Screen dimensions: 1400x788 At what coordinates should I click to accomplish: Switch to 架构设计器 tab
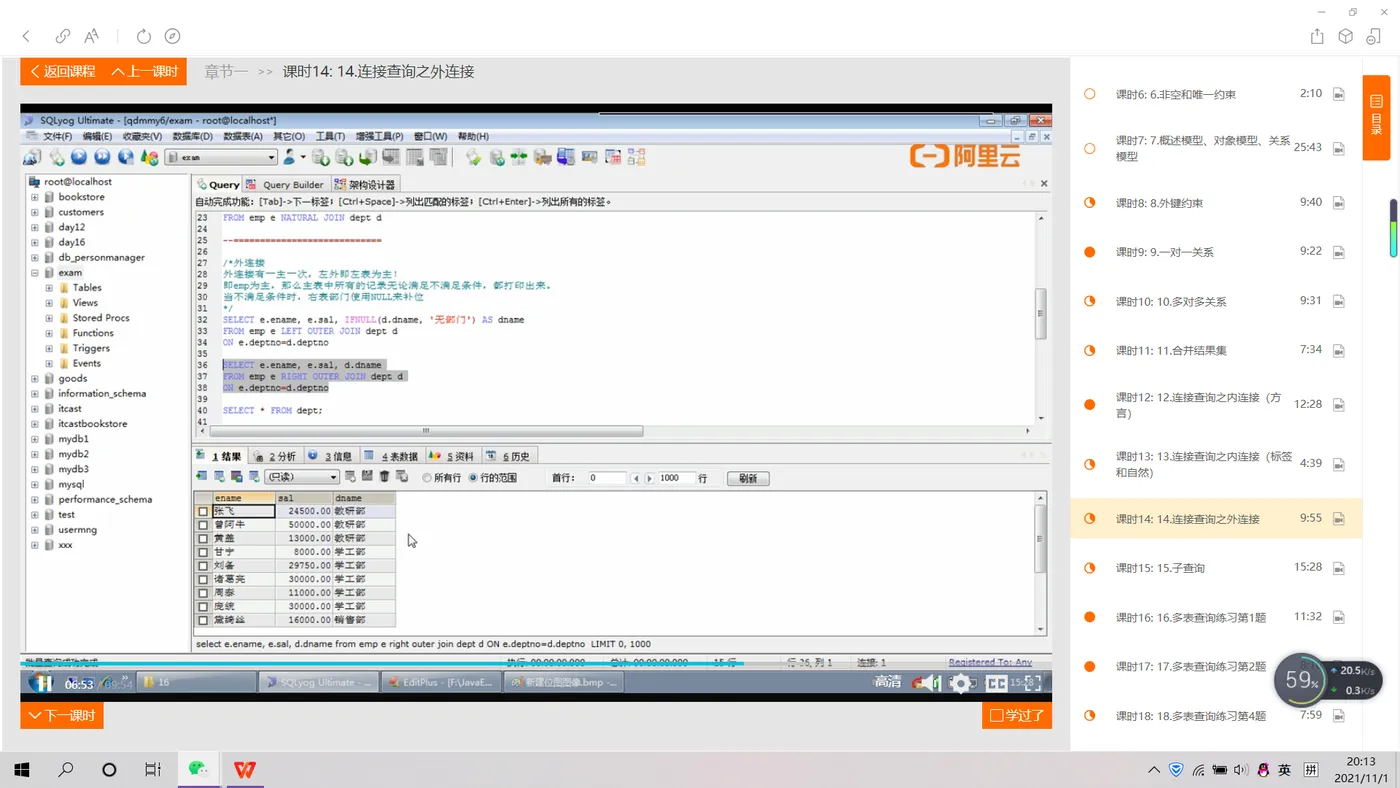coord(365,184)
